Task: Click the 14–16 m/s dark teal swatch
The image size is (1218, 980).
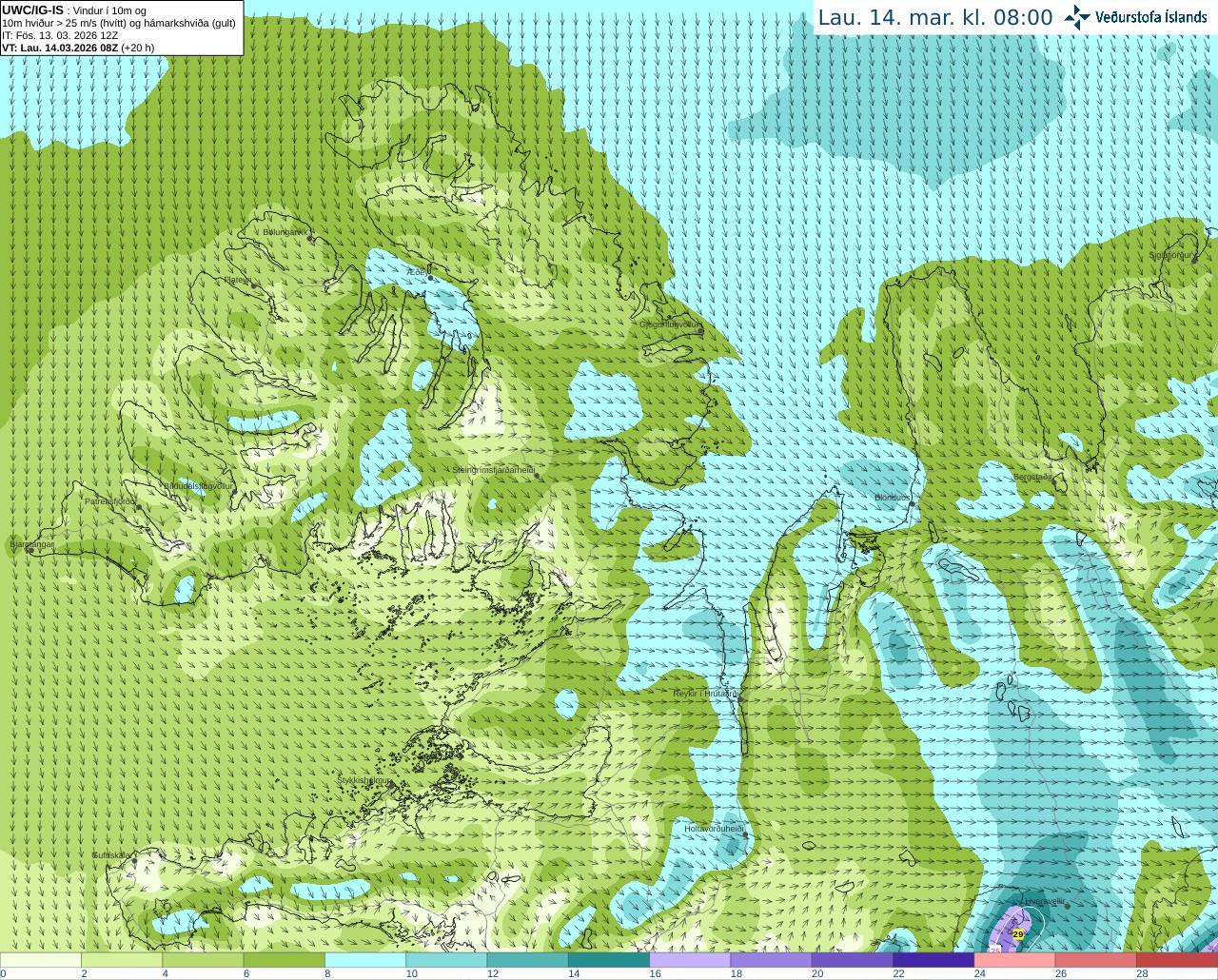Action: tap(609, 960)
